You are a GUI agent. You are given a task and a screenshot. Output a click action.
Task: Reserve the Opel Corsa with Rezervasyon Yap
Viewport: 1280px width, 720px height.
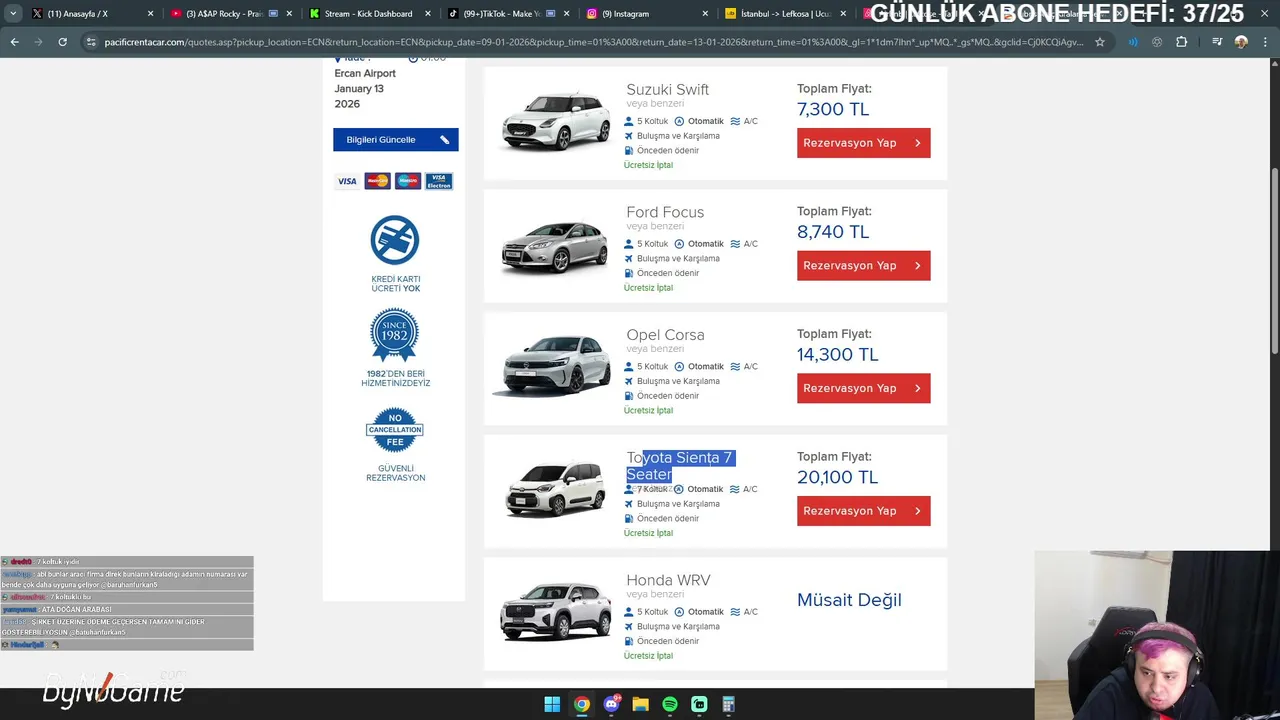click(x=863, y=388)
